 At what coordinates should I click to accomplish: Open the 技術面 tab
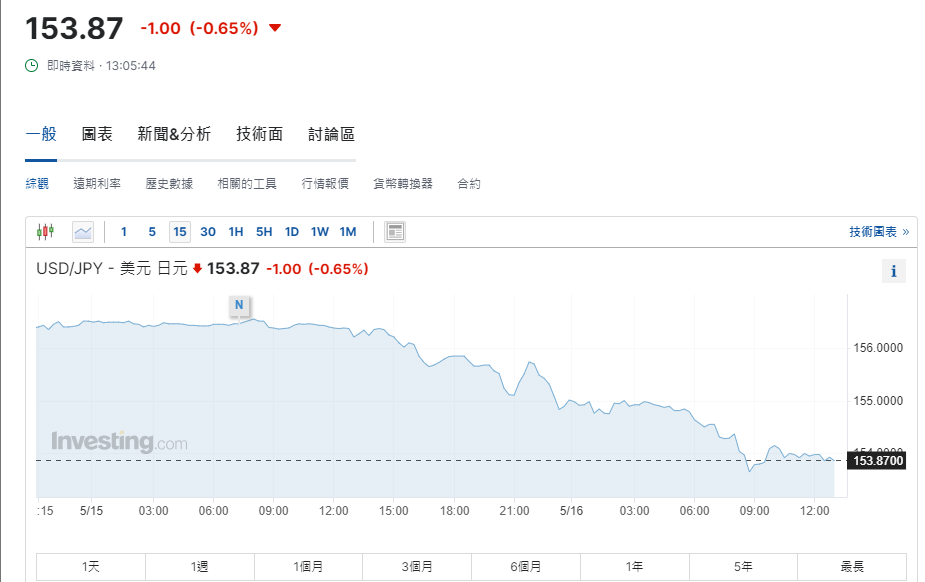[259, 134]
